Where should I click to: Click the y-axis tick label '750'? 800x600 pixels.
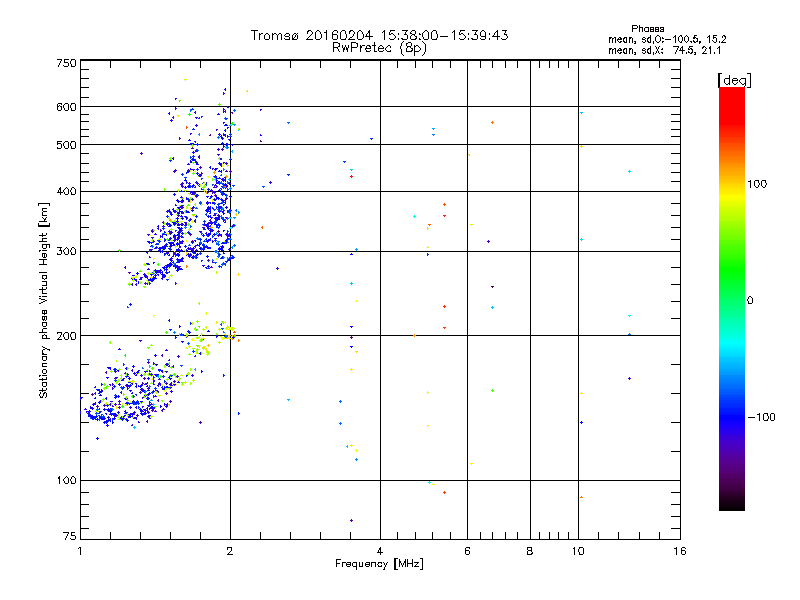point(67,63)
